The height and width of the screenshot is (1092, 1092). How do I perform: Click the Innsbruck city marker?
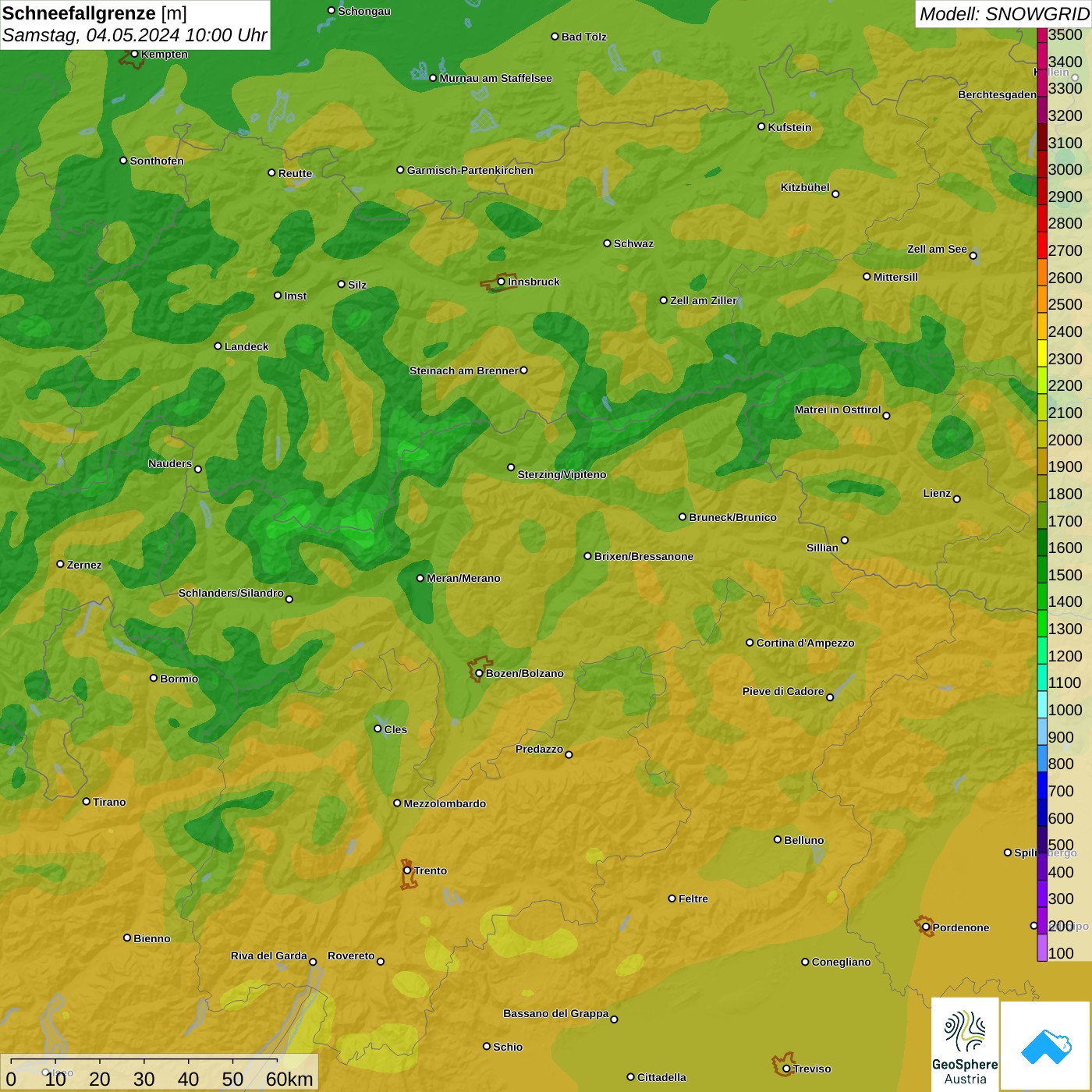pyautogui.click(x=502, y=282)
